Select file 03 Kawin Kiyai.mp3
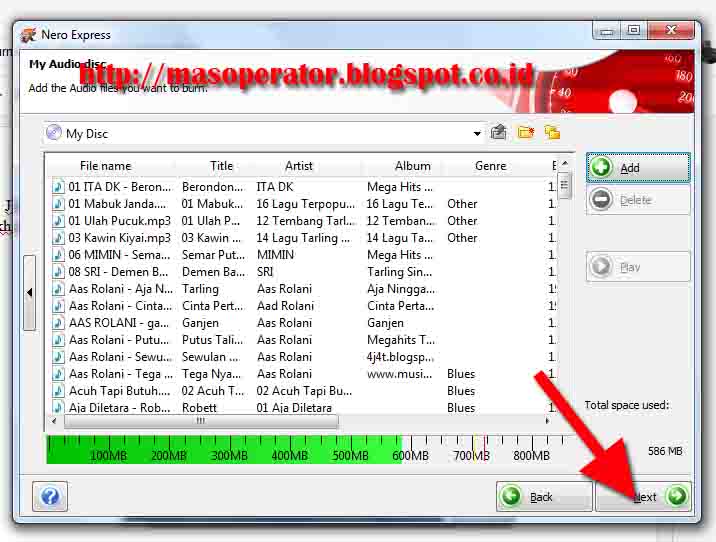Screen dimensions: 716x542 pyautogui.click(x=120, y=237)
